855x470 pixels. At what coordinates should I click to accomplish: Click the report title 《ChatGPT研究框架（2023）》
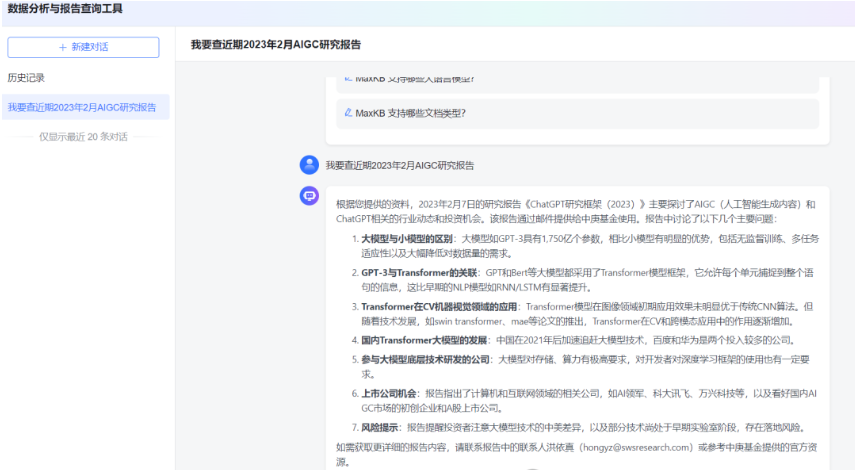coord(584,204)
